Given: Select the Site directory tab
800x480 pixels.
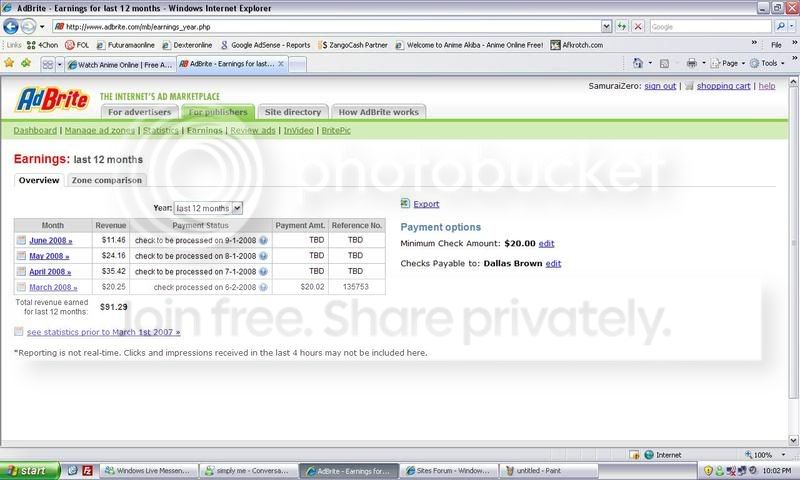Looking at the screenshot, I should click(292, 112).
